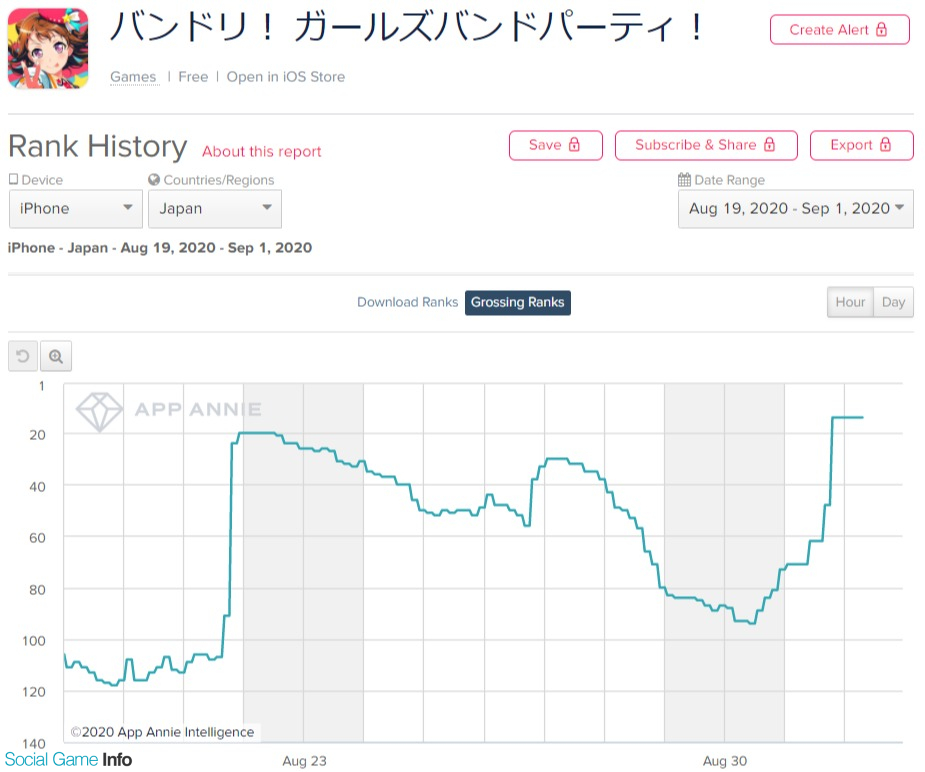925x772 pixels.
Task: Click the App Annie diamond watermark logo
Action: pyautogui.click(x=100, y=410)
